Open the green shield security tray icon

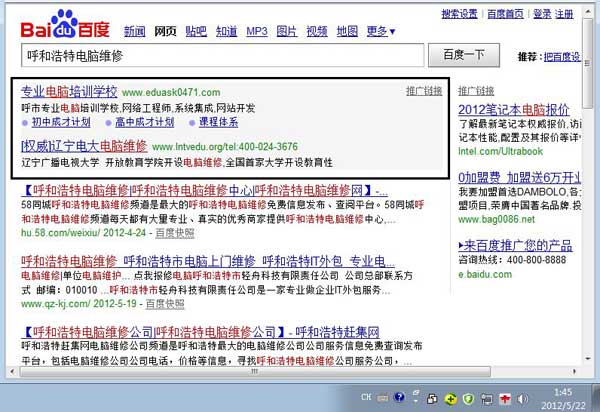pyautogui.click(x=468, y=399)
